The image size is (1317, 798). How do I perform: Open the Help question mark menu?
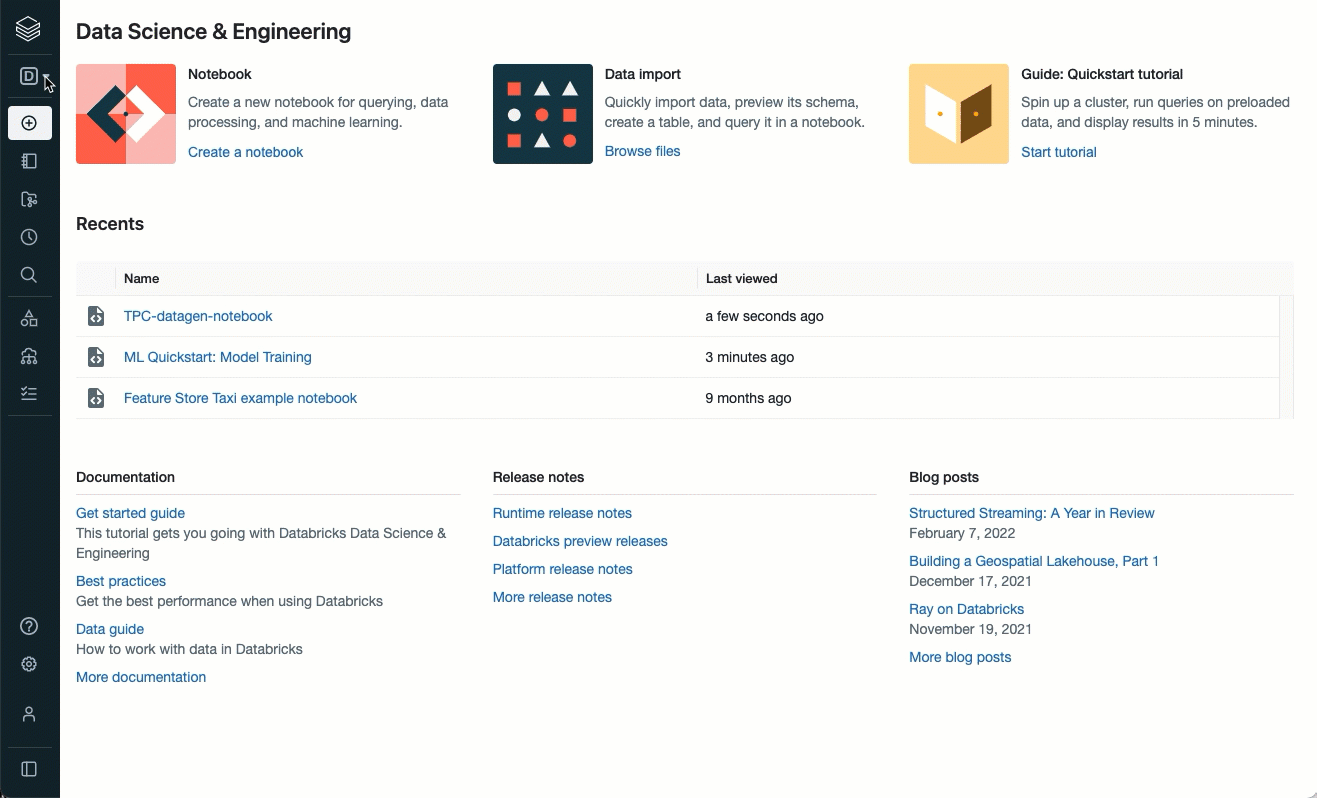29,626
